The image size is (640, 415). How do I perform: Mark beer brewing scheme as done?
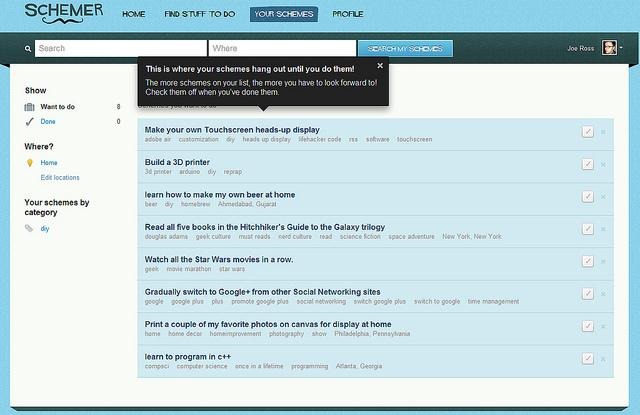pos(588,196)
